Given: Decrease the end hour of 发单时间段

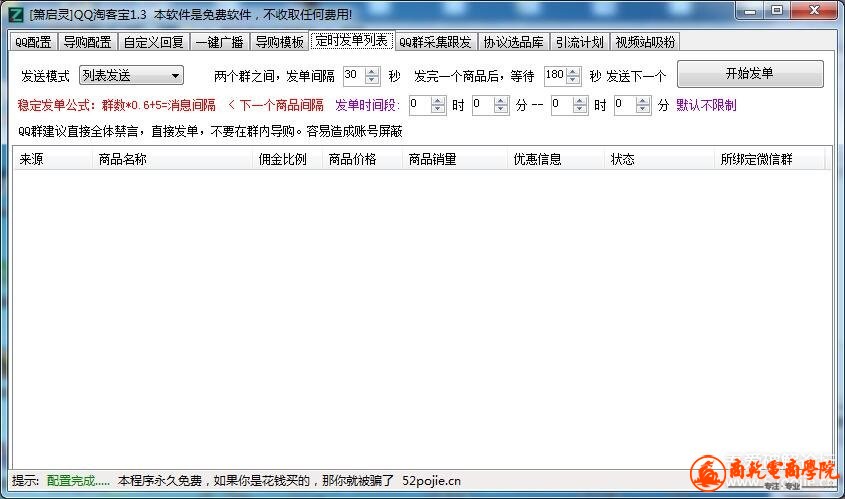Looking at the screenshot, I should tap(580, 109).
